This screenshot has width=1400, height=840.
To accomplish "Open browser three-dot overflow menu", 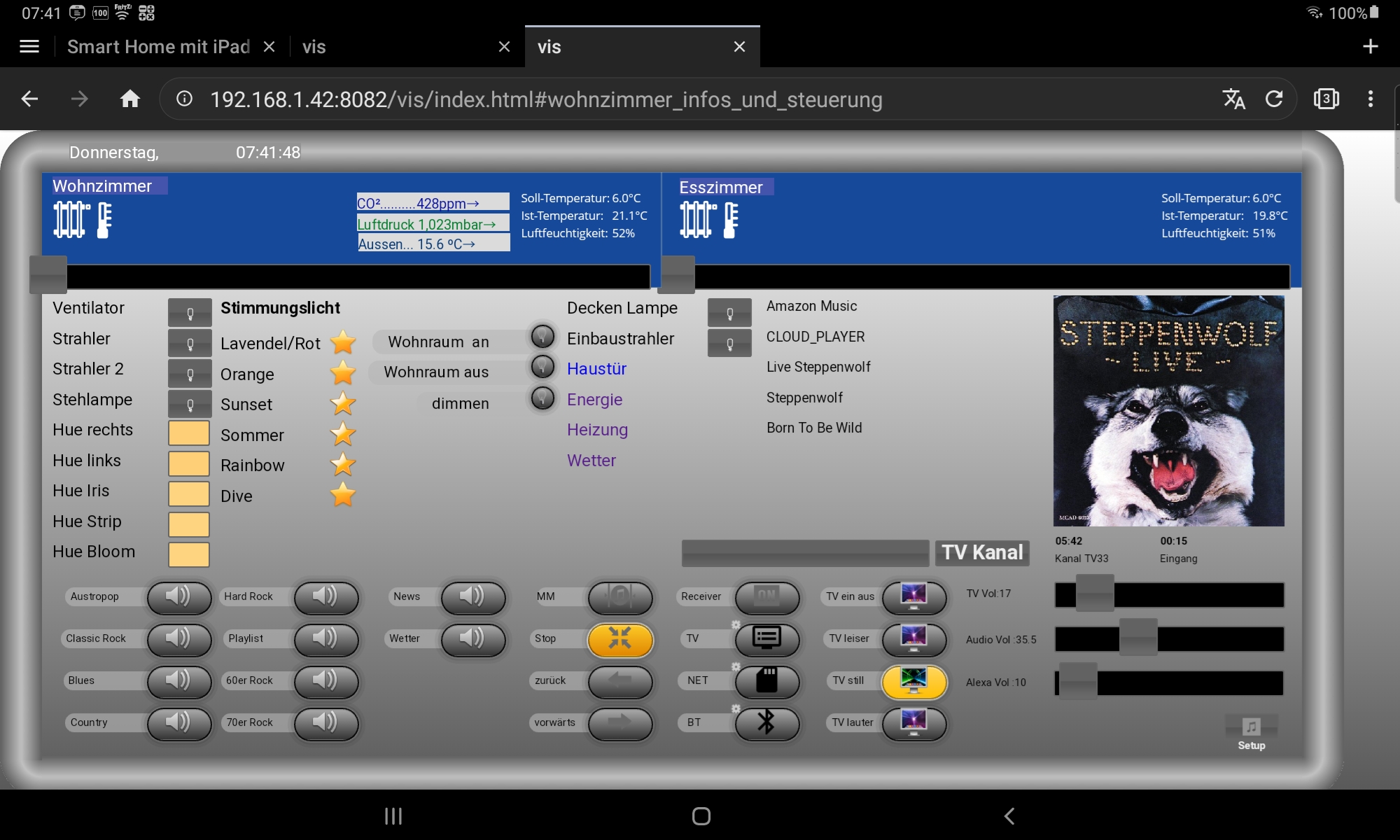I will (1370, 99).
